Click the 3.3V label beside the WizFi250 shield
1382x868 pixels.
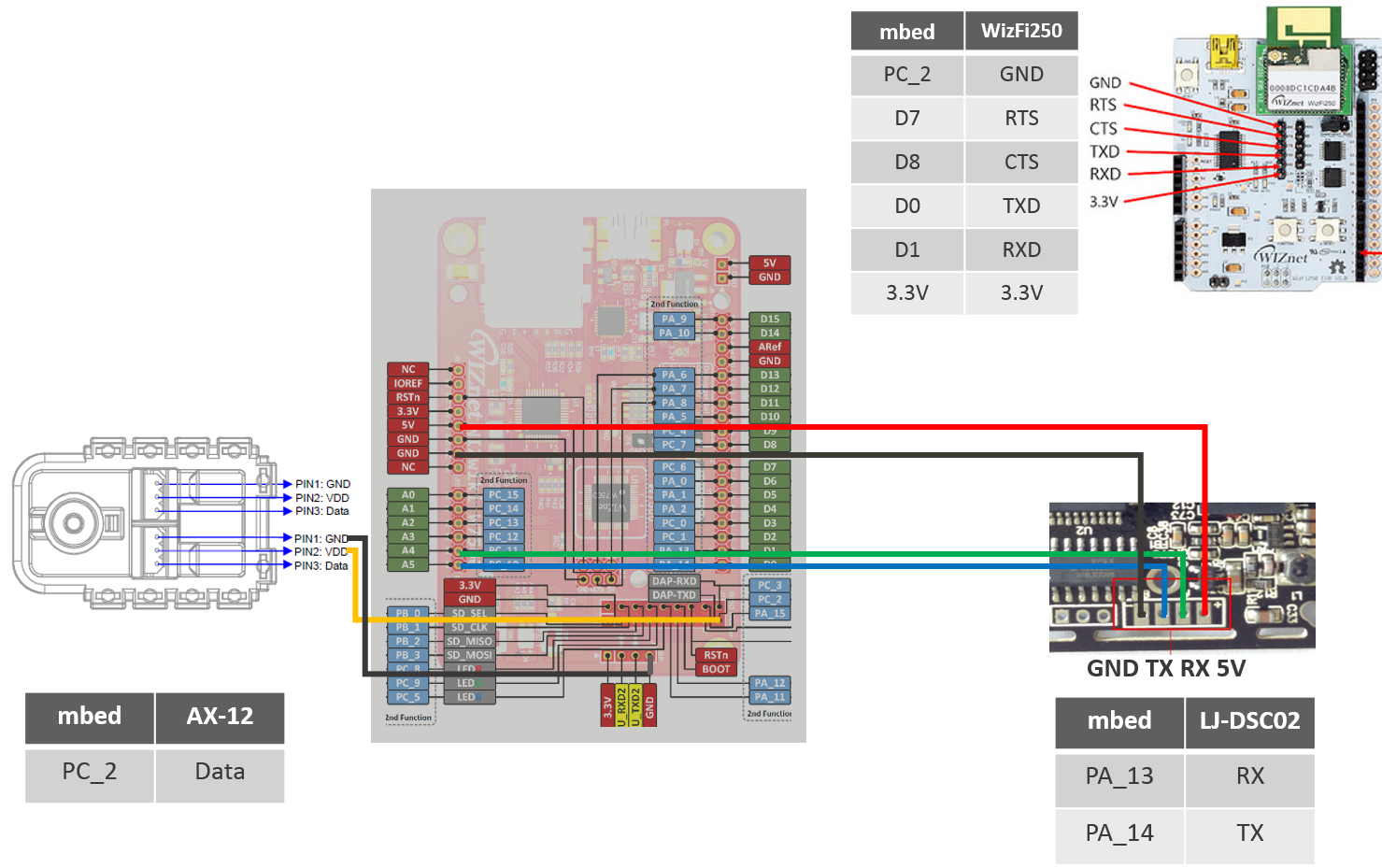point(1104,202)
